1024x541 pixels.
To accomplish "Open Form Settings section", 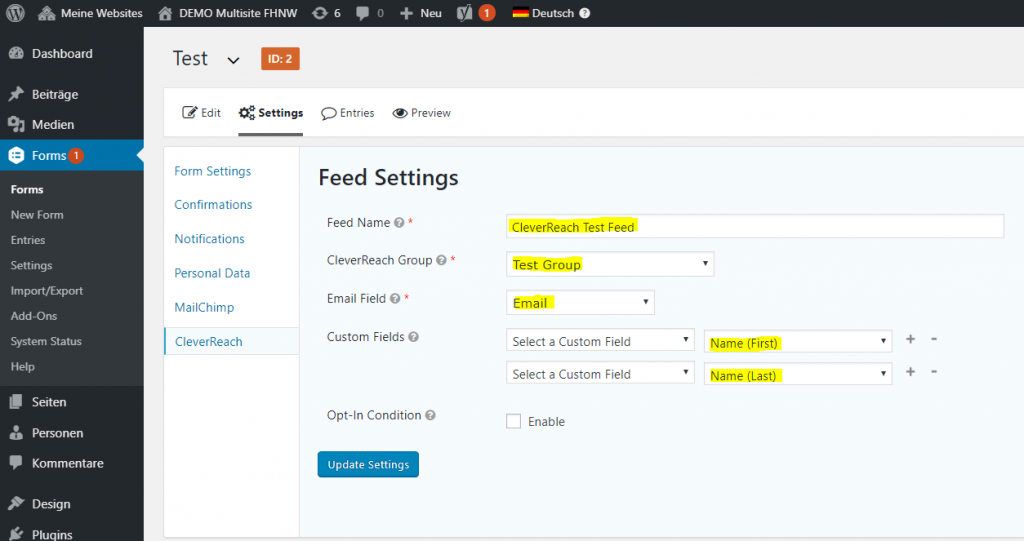I will [213, 171].
